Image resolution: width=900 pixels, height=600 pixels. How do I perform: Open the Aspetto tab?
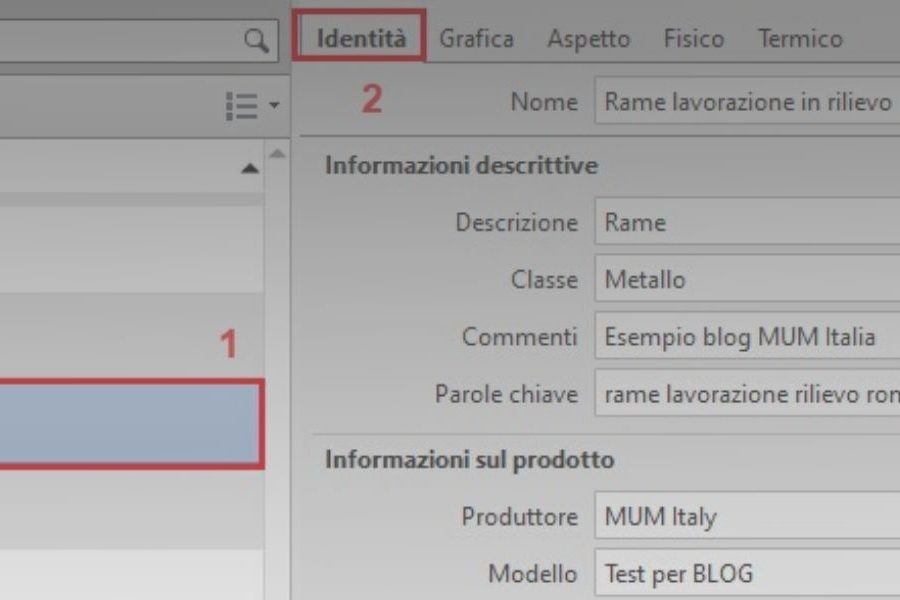pyautogui.click(x=589, y=38)
